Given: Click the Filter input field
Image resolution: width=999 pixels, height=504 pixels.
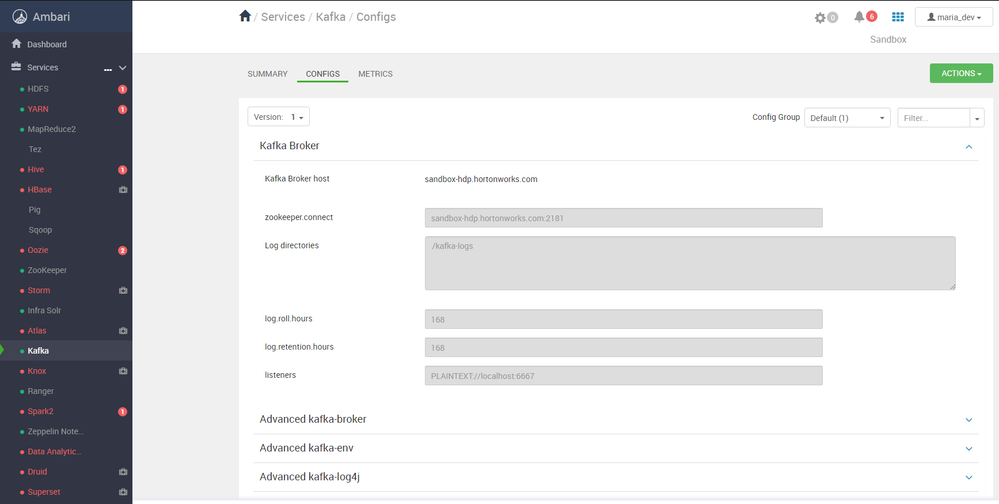Looking at the screenshot, I should [x=933, y=118].
